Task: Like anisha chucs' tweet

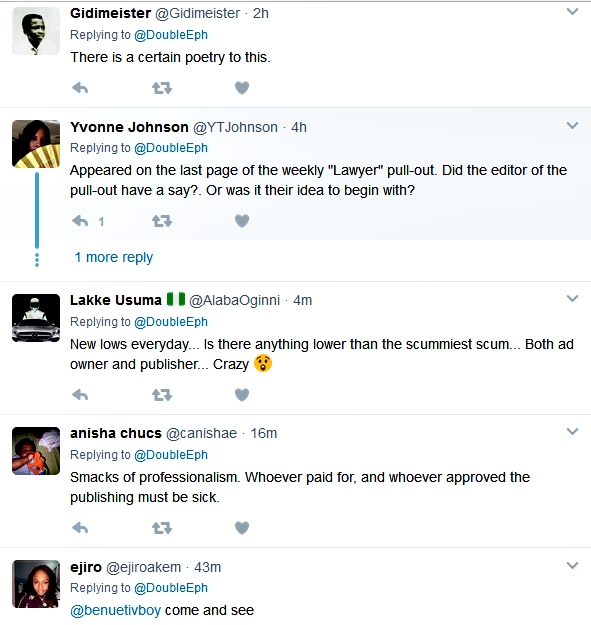Action: (x=242, y=528)
